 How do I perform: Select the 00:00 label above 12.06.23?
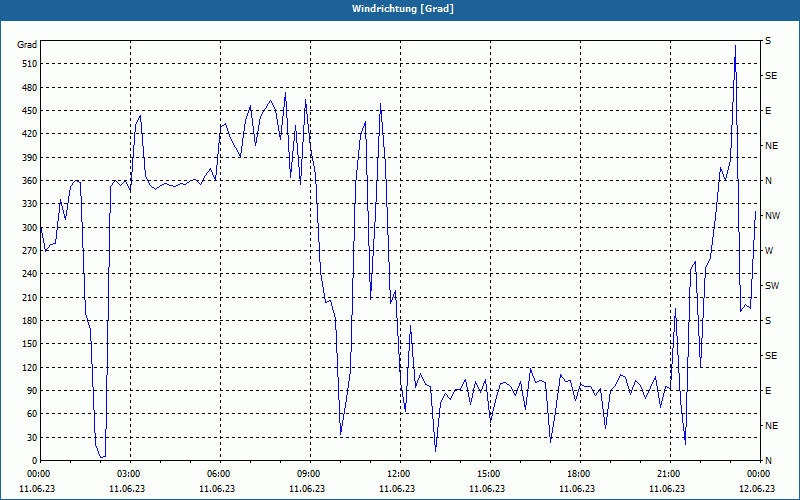point(759,473)
